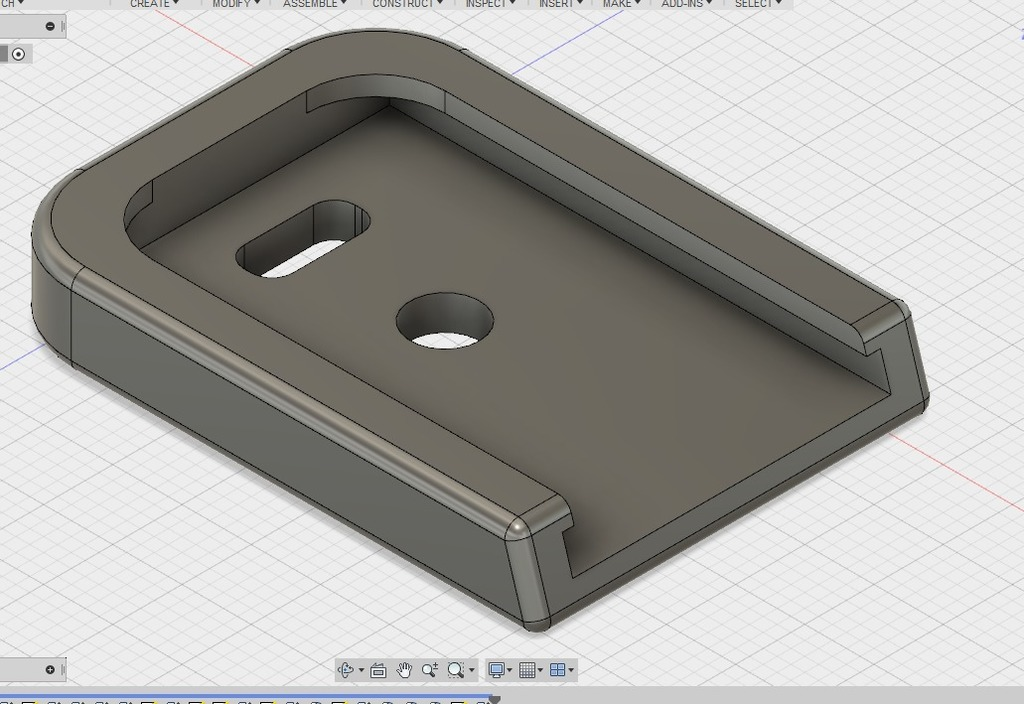Open the INSPECT menu
1024x704 pixels.
[x=487, y=4]
